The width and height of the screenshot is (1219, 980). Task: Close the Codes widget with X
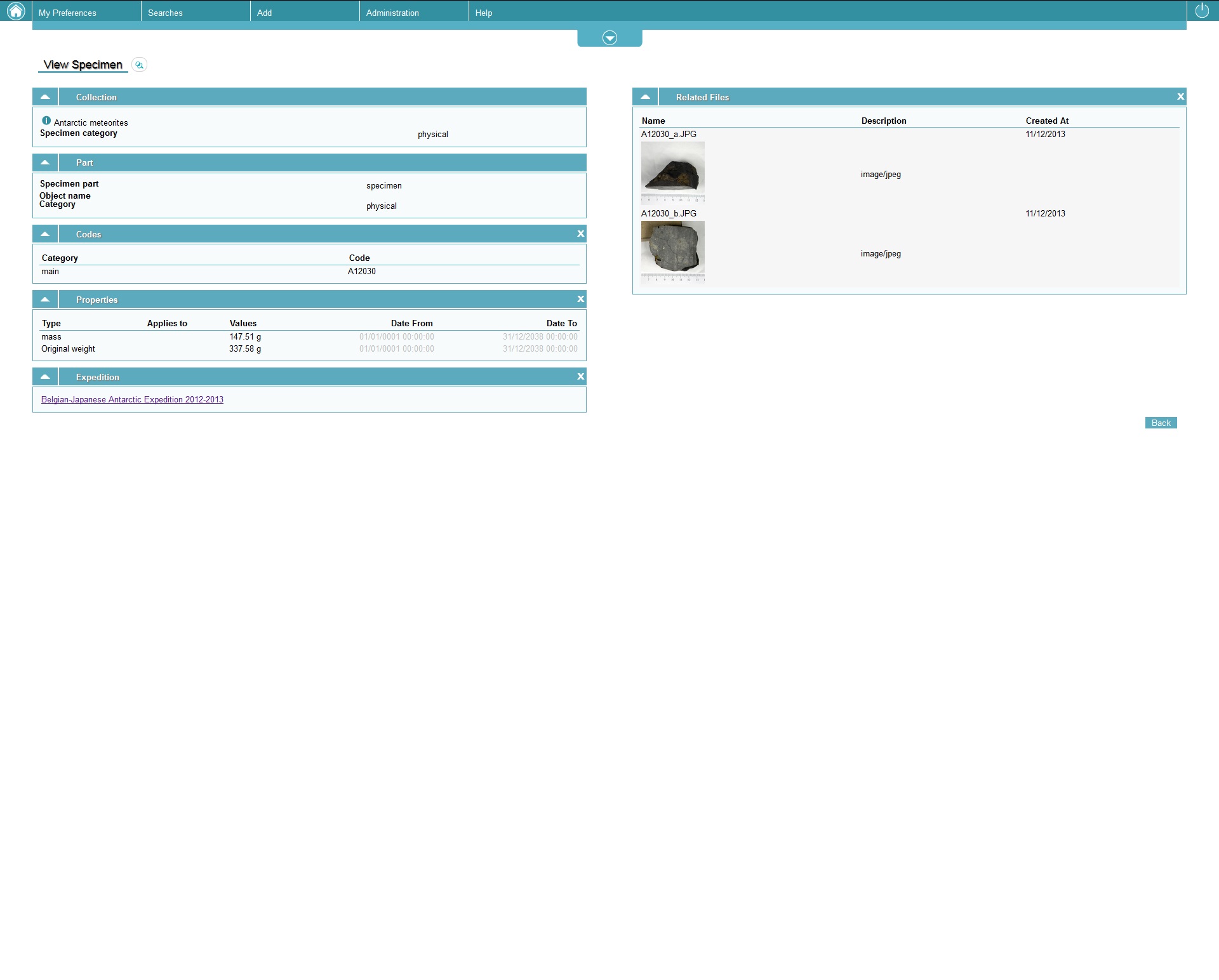[x=580, y=234]
